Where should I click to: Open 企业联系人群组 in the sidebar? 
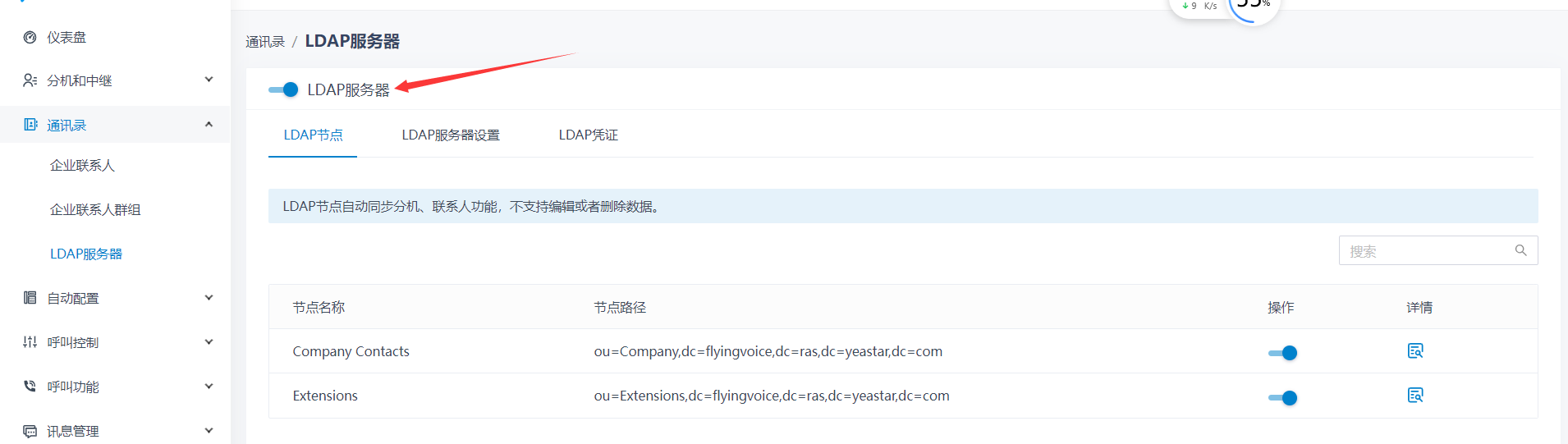tap(95, 210)
